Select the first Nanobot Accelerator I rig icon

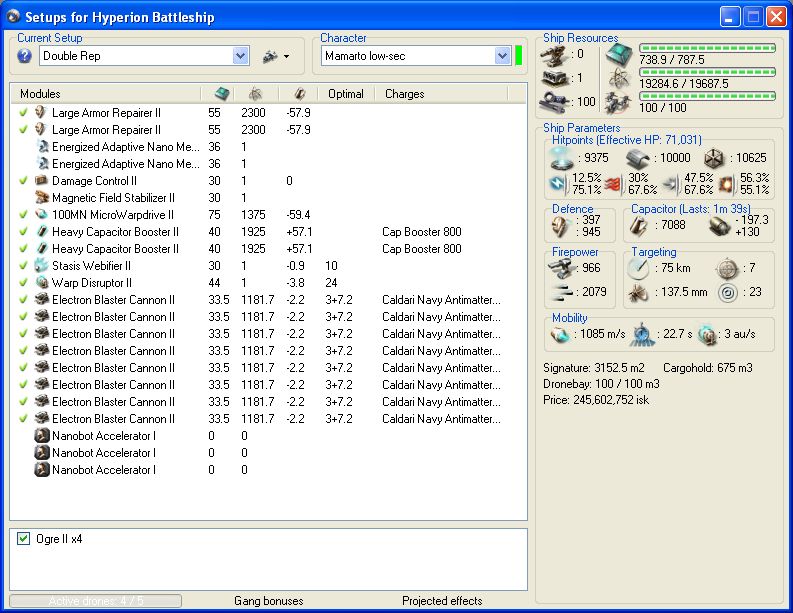point(41,436)
